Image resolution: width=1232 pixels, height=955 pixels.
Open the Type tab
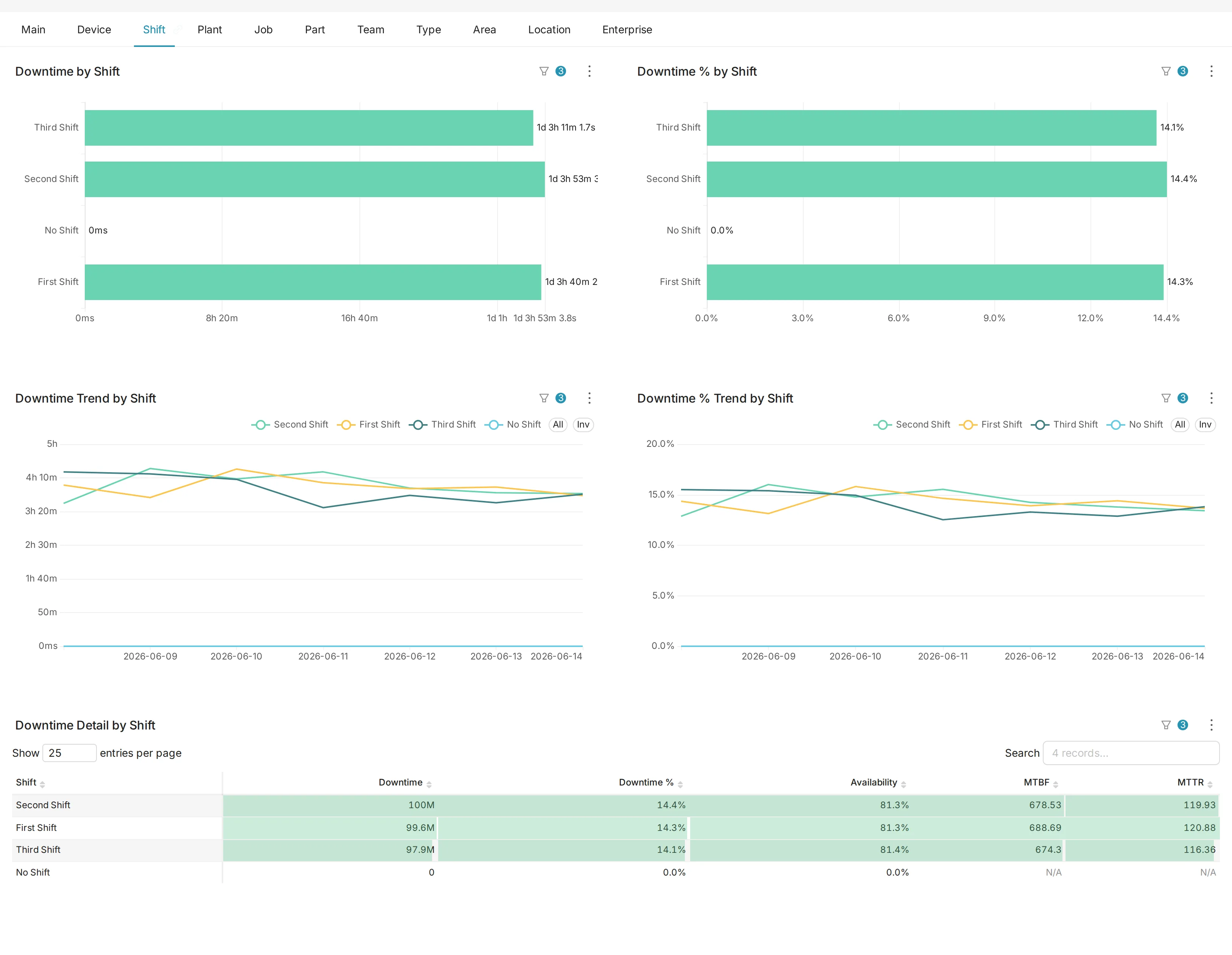click(x=429, y=30)
